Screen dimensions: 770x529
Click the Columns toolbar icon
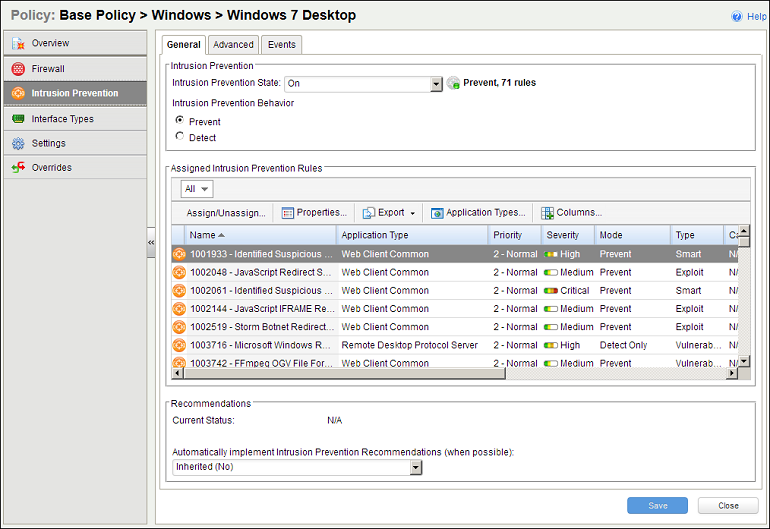(x=547, y=213)
